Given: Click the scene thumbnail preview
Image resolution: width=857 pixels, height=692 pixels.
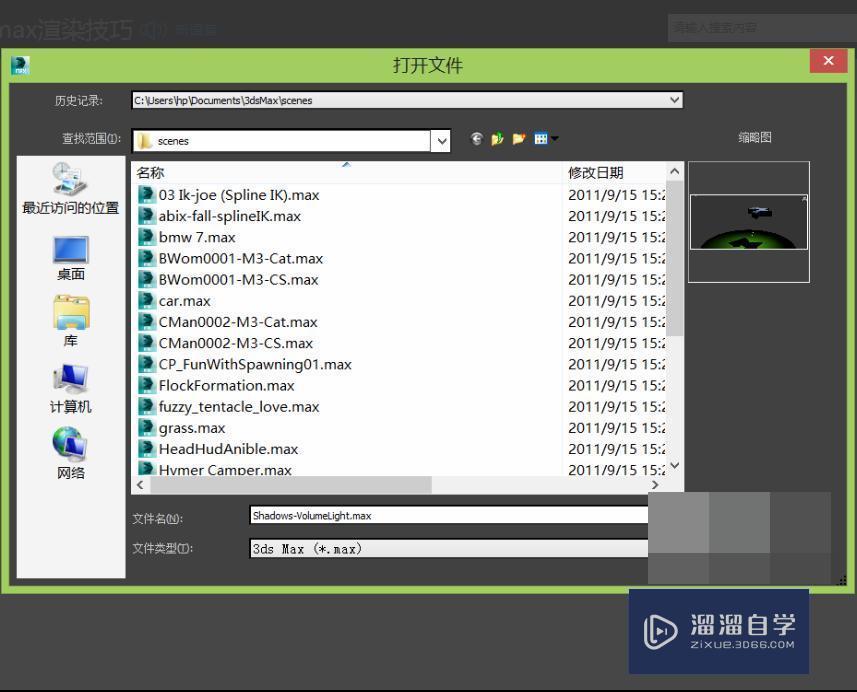Looking at the screenshot, I should tap(748, 222).
